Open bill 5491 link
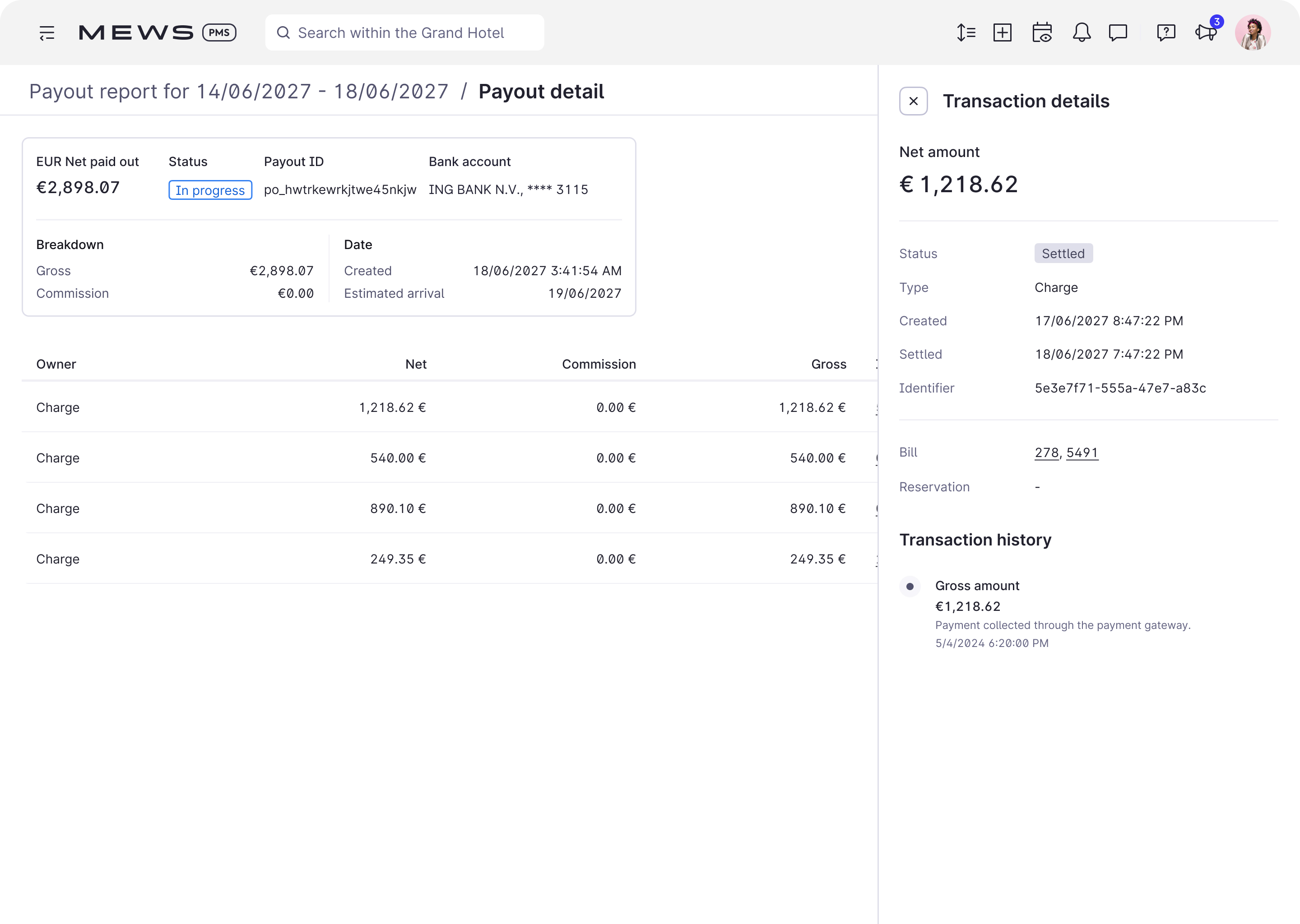This screenshot has width=1300, height=924. pos(1082,453)
